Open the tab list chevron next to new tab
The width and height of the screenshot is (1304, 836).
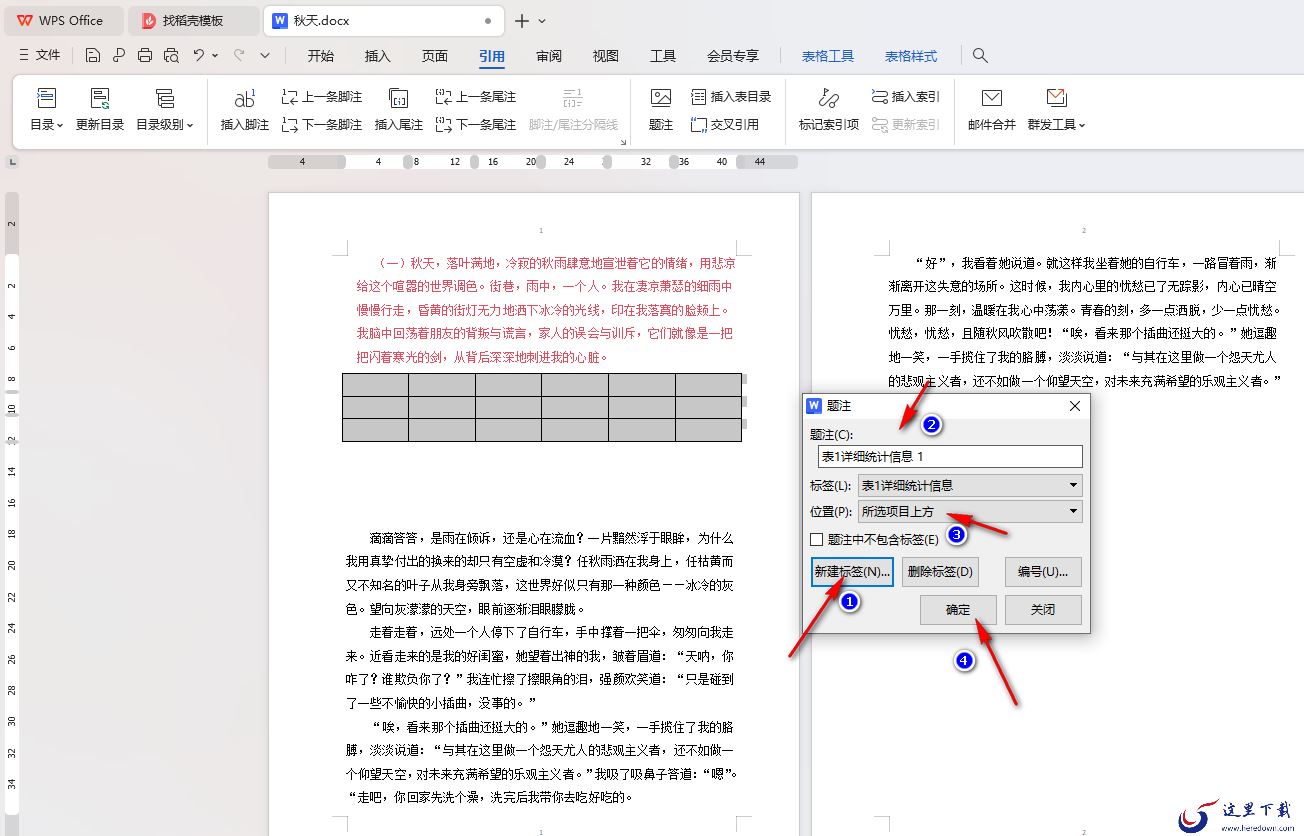pos(542,21)
